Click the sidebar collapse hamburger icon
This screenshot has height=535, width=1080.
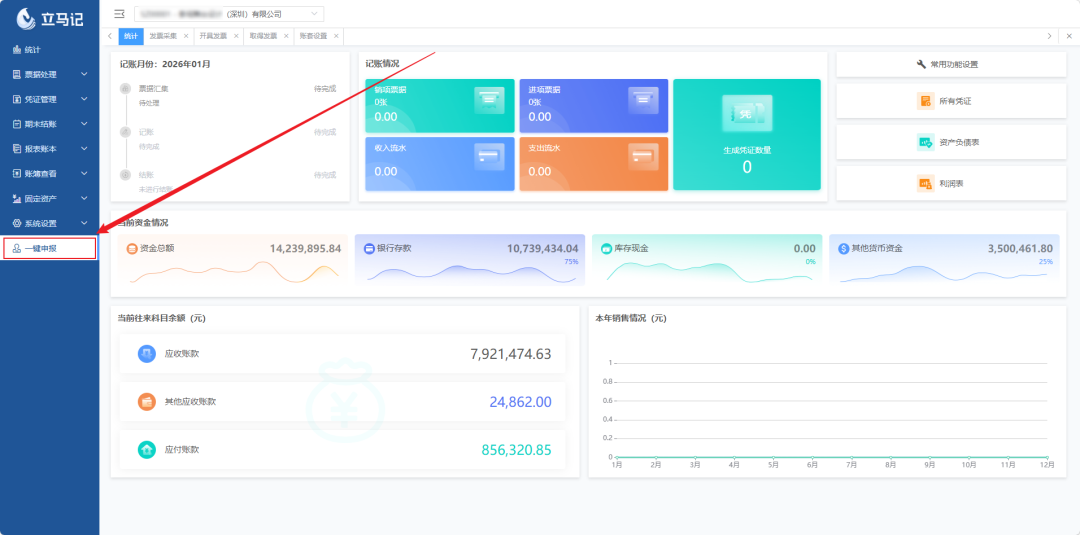point(119,14)
